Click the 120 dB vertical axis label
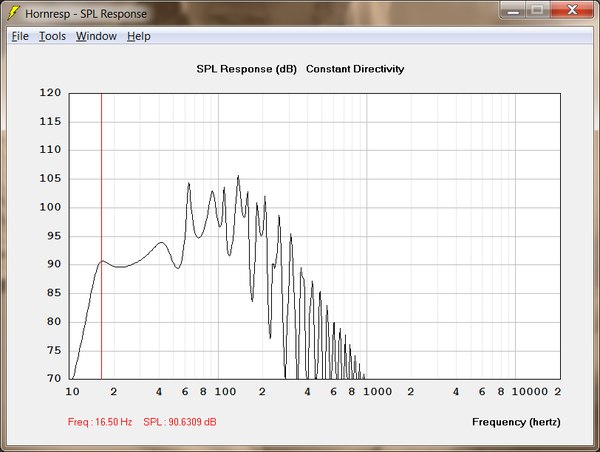This screenshot has height=452, width=600. tap(50, 93)
